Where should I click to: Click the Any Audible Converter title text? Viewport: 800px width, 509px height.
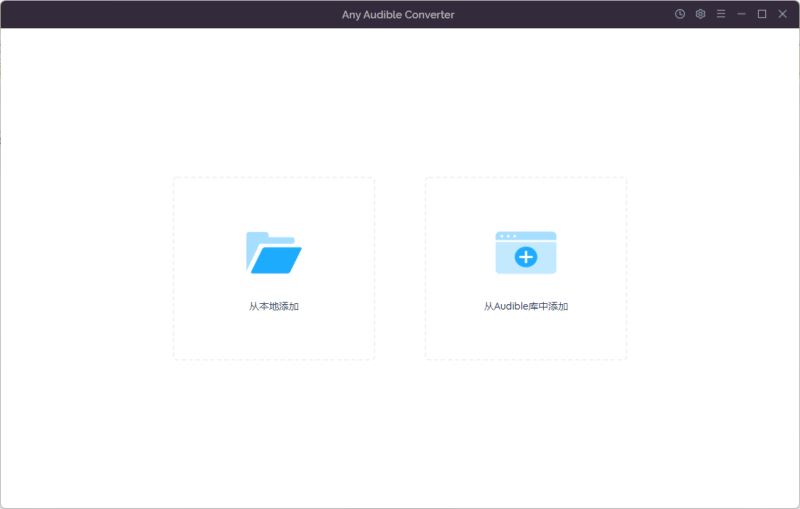click(398, 15)
